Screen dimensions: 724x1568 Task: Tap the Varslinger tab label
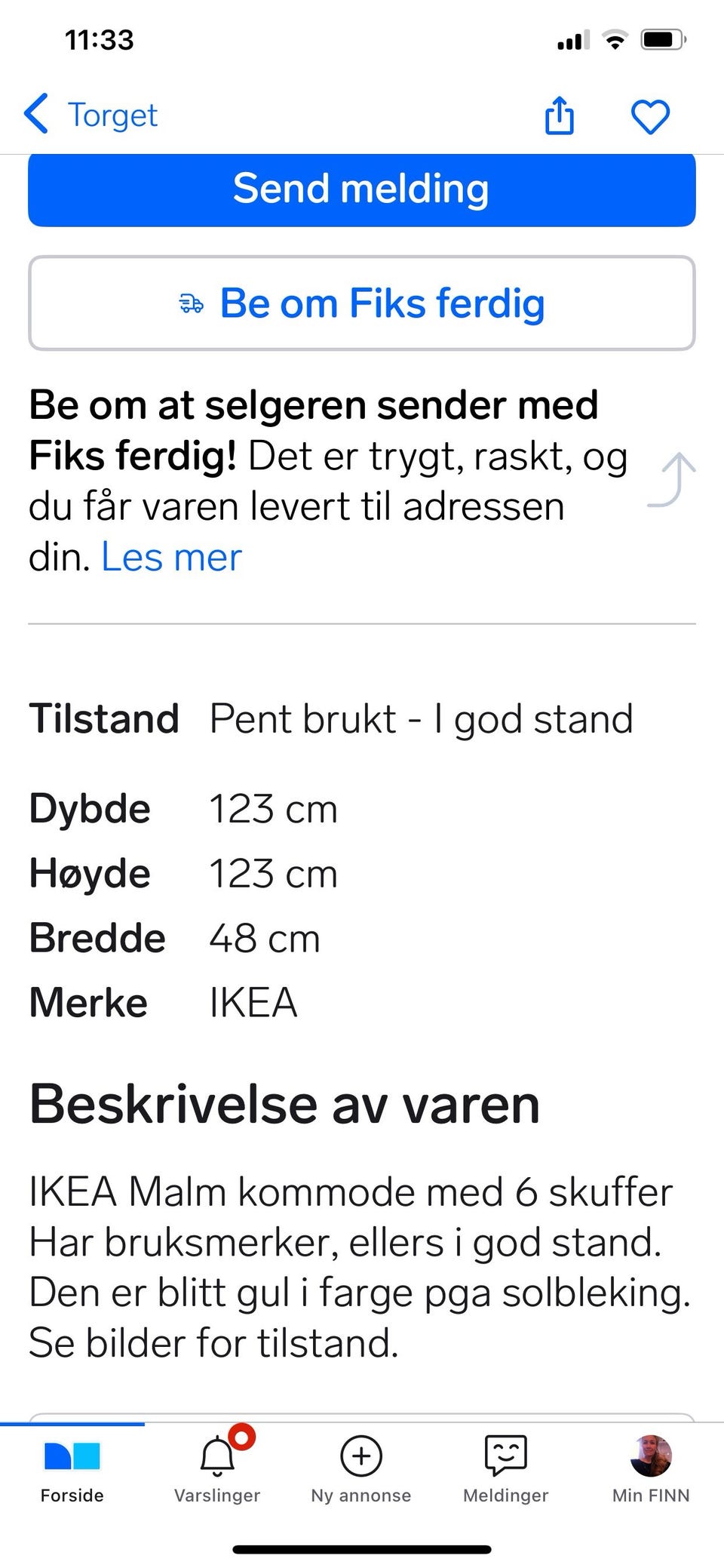coord(216,1496)
